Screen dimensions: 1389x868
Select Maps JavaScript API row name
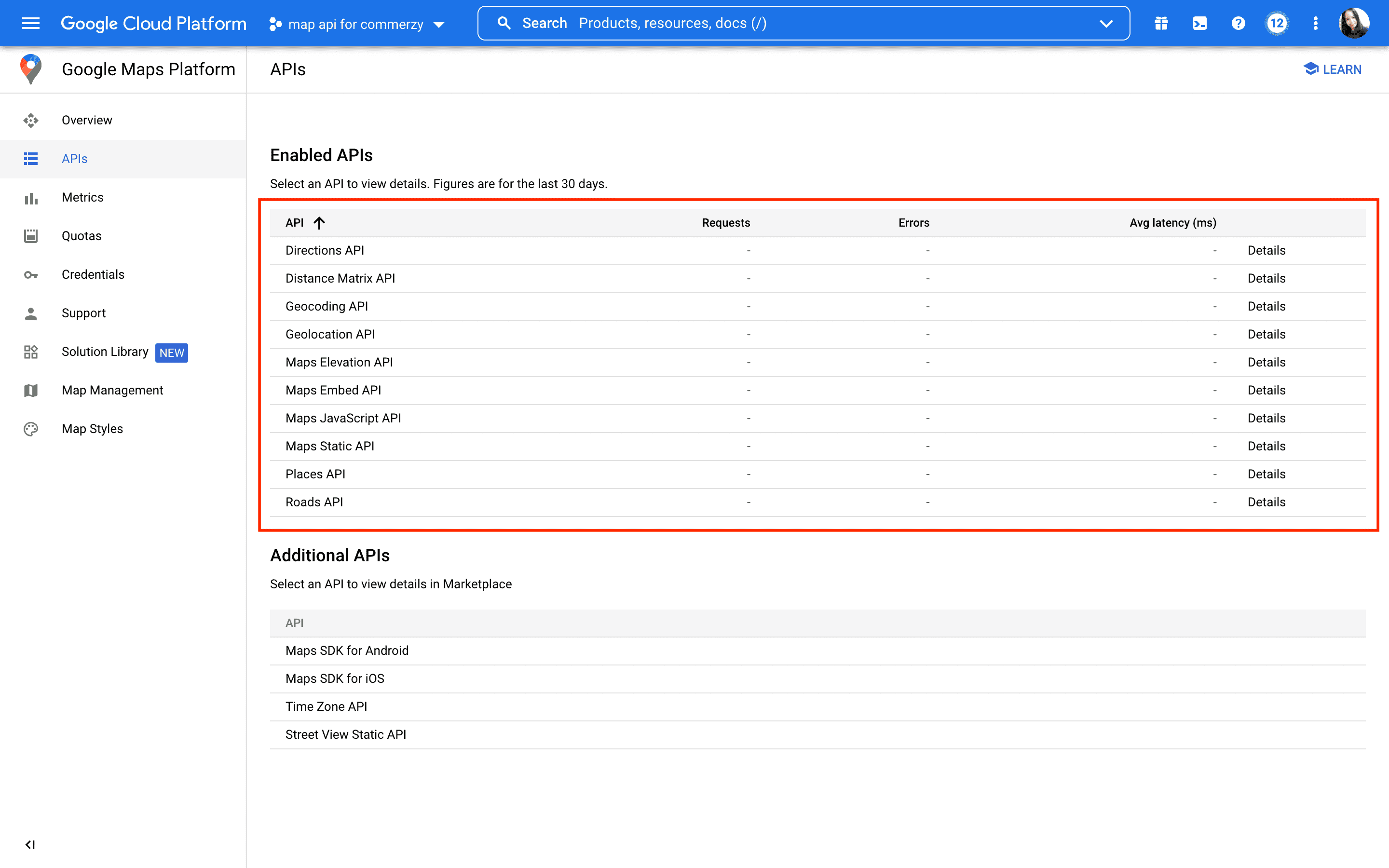point(343,418)
